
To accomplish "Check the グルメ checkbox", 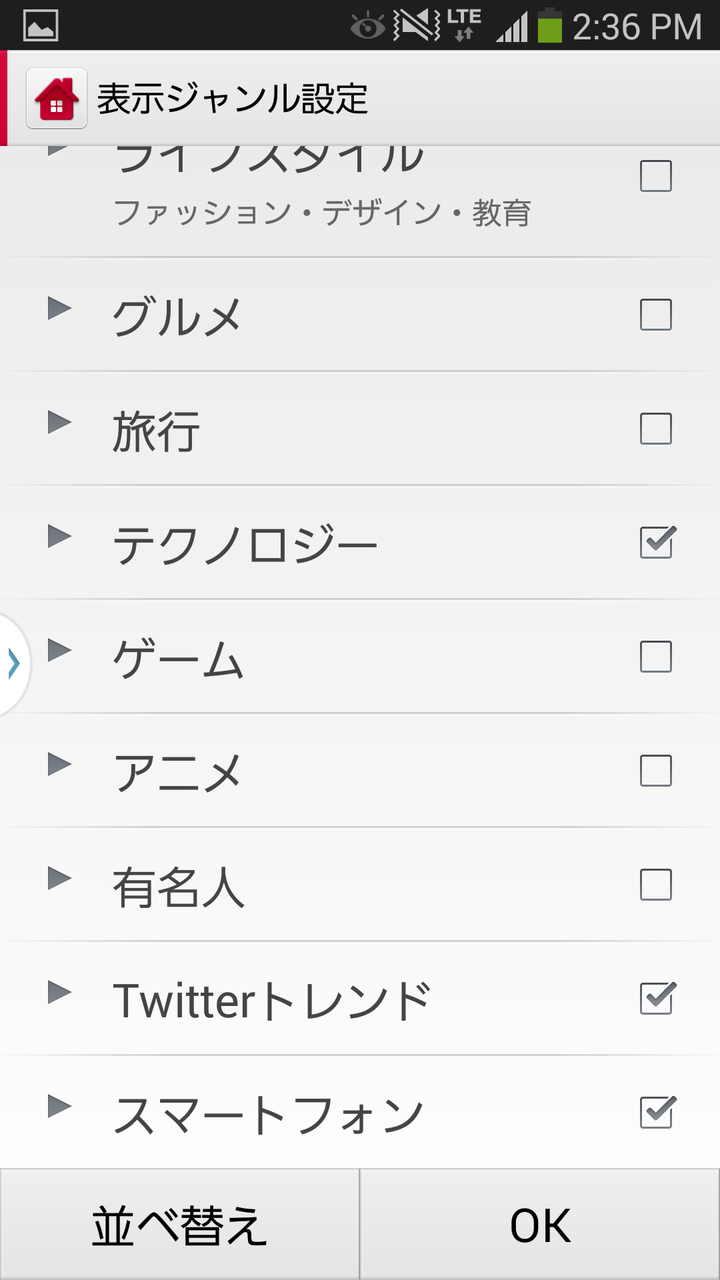I will [656, 315].
